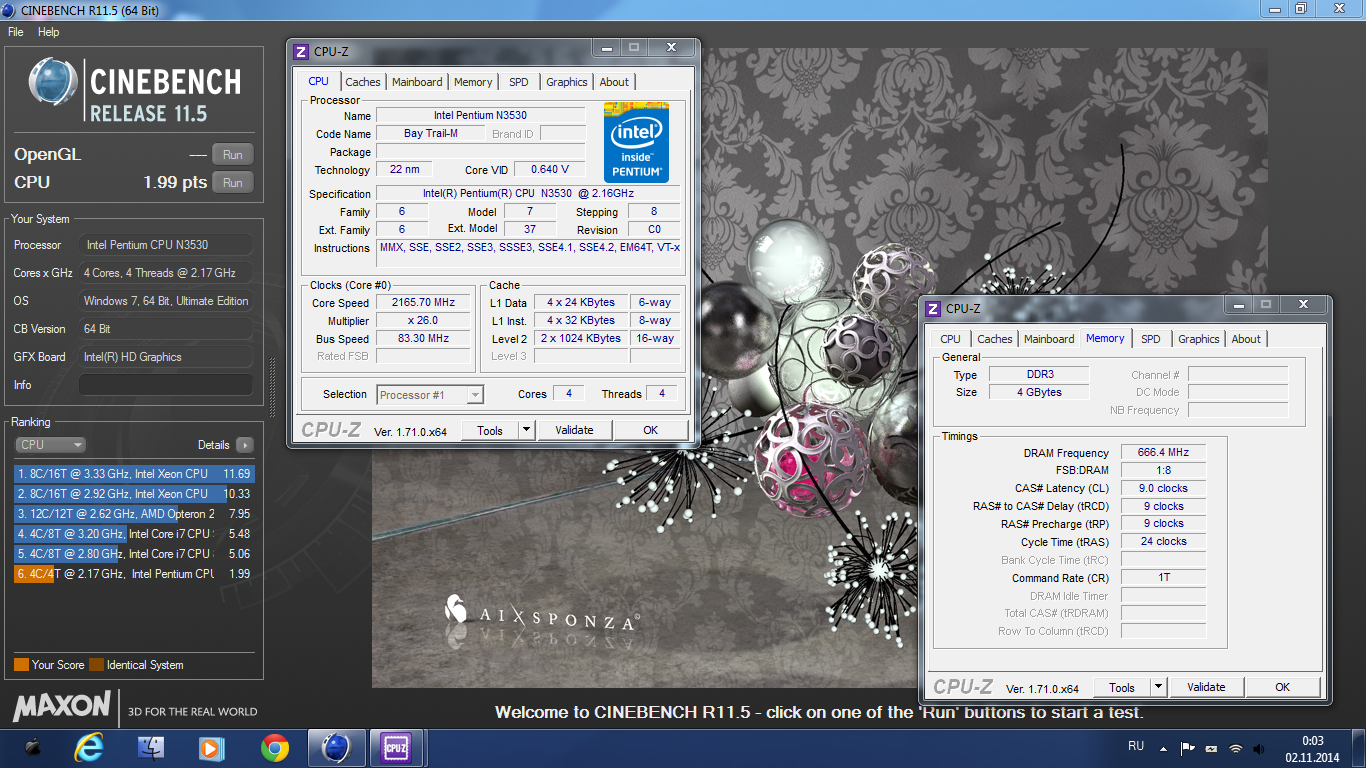Minimize the Memory CPU-Z window
Viewport: 1366px width, 768px height.
coord(1239,304)
